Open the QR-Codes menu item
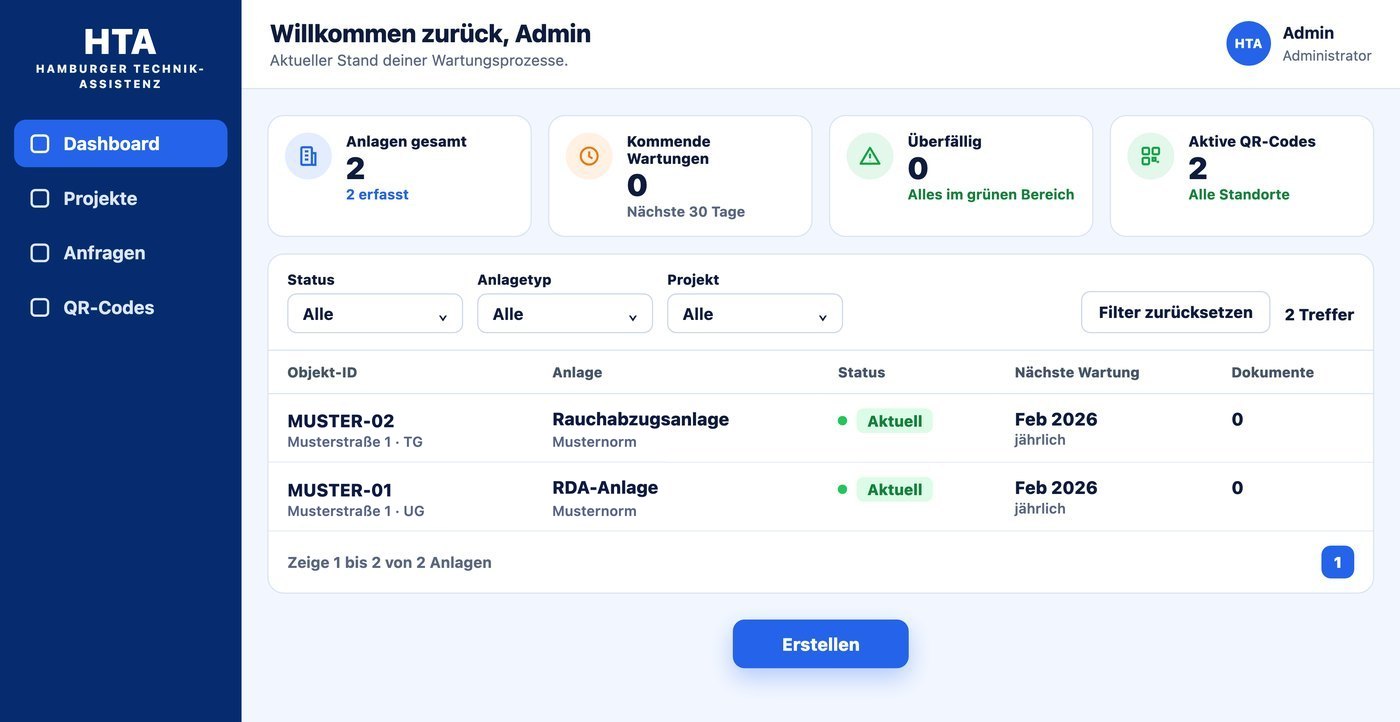This screenshot has height=722, width=1400. (x=120, y=308)
